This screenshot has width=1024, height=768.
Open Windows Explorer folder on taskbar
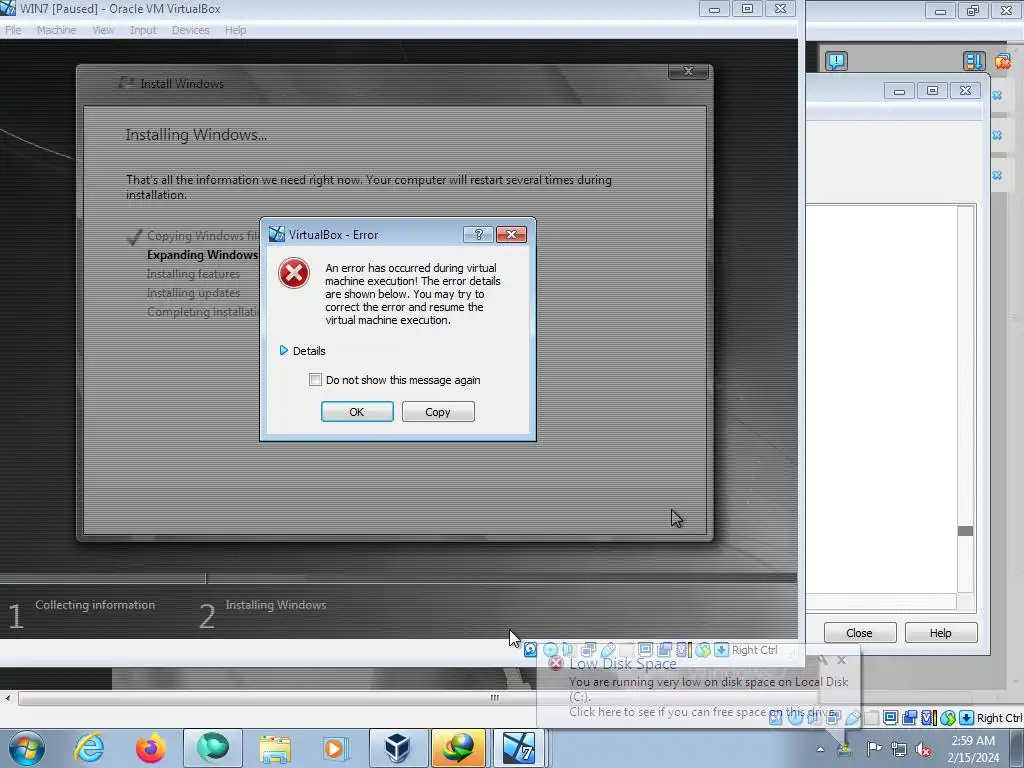pos(275,748)
